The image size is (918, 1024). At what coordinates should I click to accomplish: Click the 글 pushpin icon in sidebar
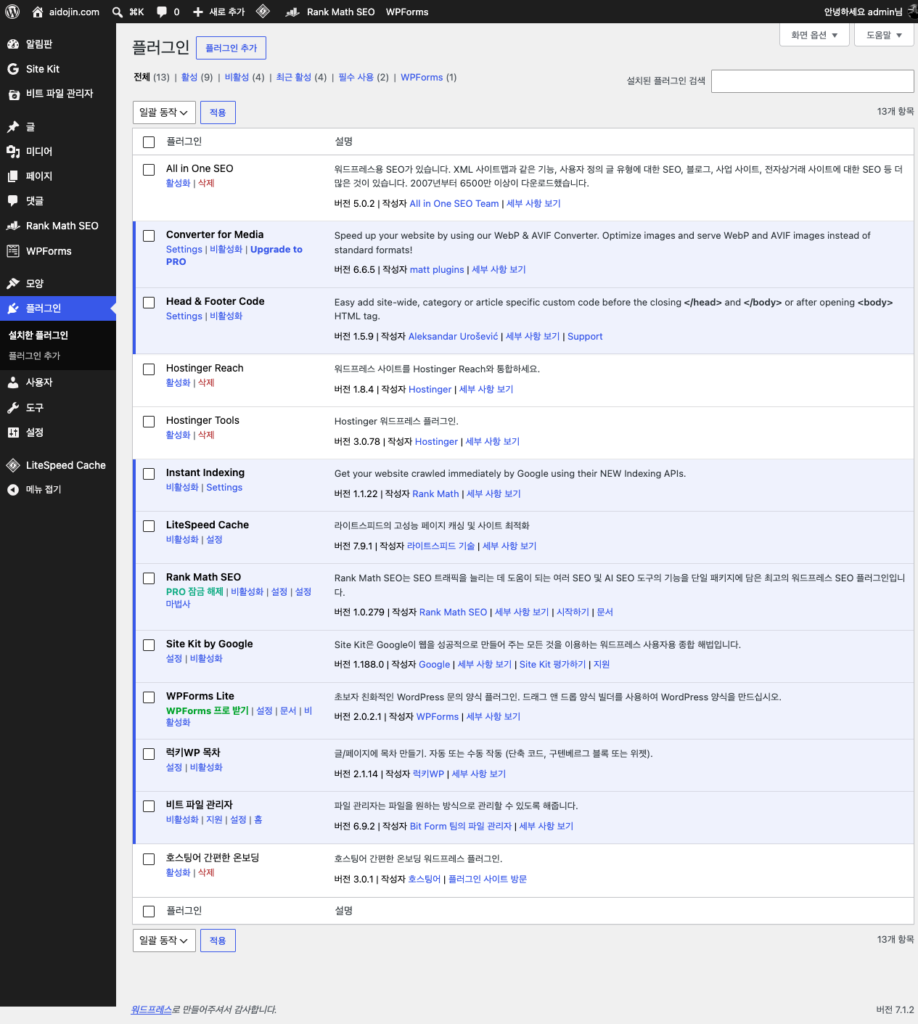(x=13, y=127)
